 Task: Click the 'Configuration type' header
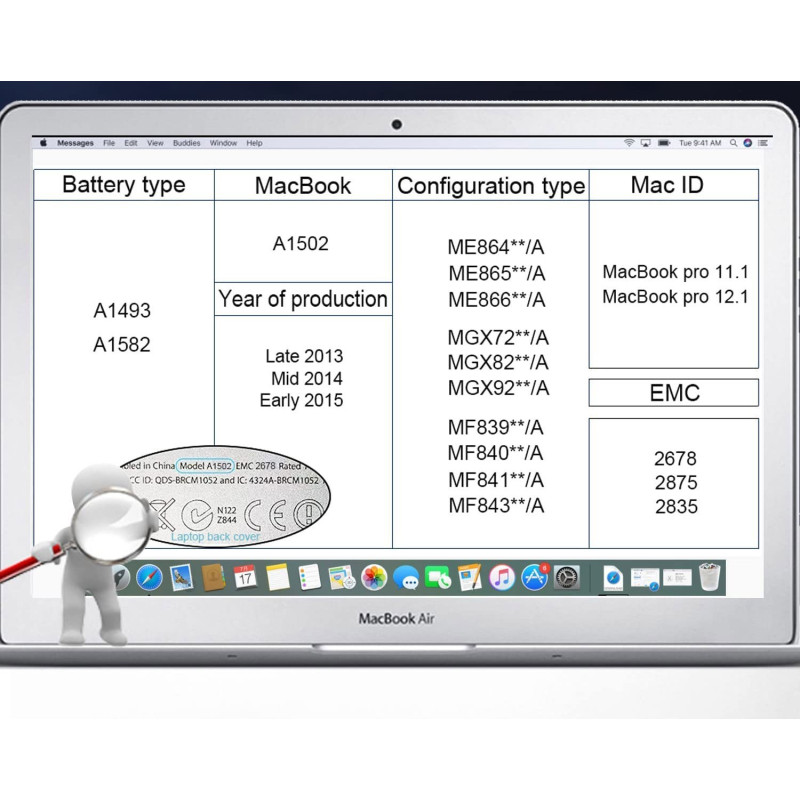[491, 186]
